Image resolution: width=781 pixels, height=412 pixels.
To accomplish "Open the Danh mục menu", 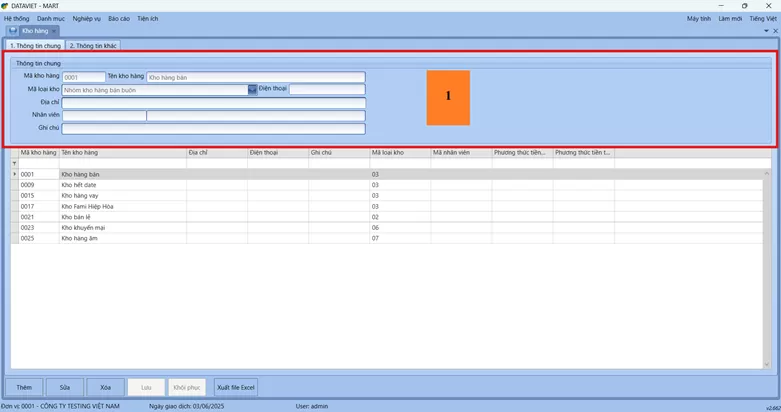I will click(x=50, y=18).
